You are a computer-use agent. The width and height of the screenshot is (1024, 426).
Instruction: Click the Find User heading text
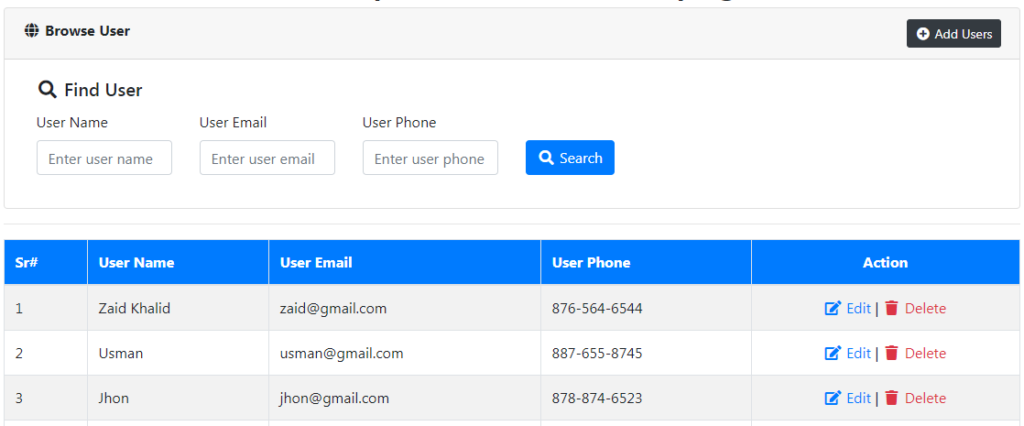coord(103,90)
